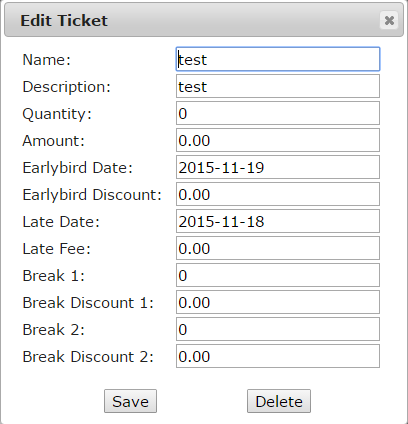Image resolution: width=408 pixels, height=424 pixels.
Task: Select Break Discount 2 input
Action: pyautogui.click(x=278, y=356)
